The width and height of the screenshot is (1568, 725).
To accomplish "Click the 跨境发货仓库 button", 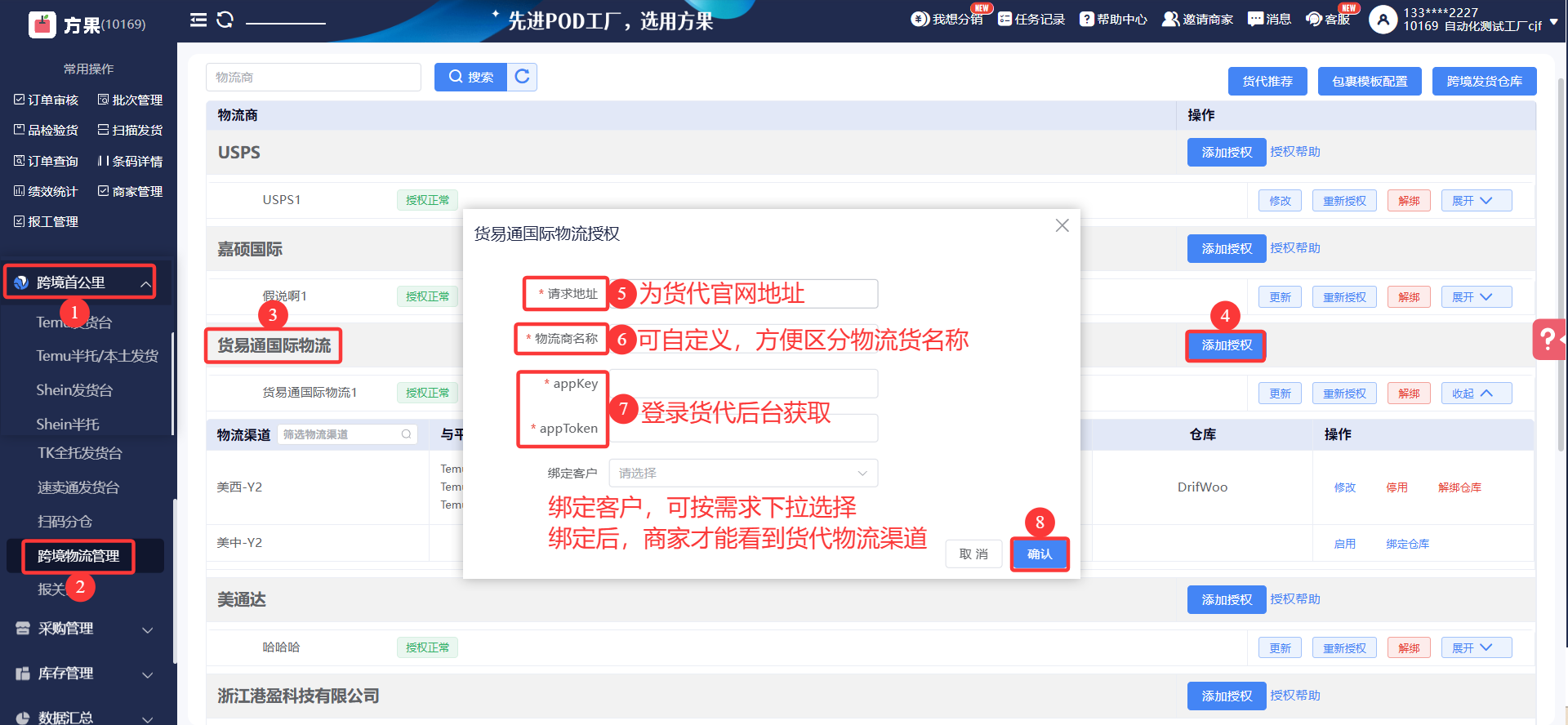I will click(1484, 81).
